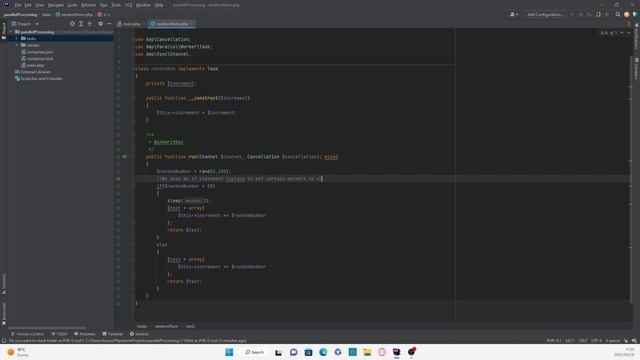Open the Version Control tool window
This screenshot has height=360, width=640.
click(x=27, y=334)
